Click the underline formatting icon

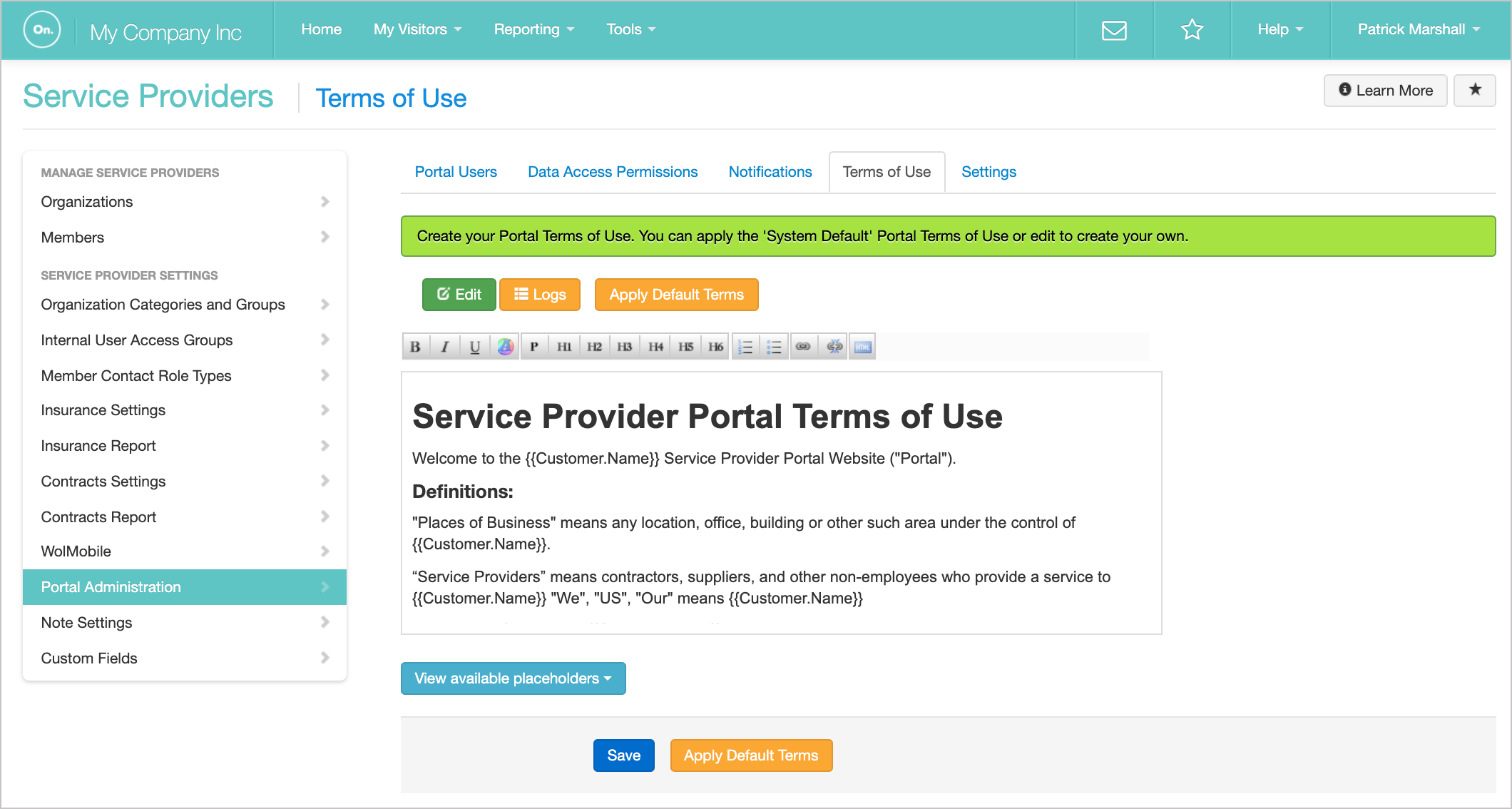(475, 347)
